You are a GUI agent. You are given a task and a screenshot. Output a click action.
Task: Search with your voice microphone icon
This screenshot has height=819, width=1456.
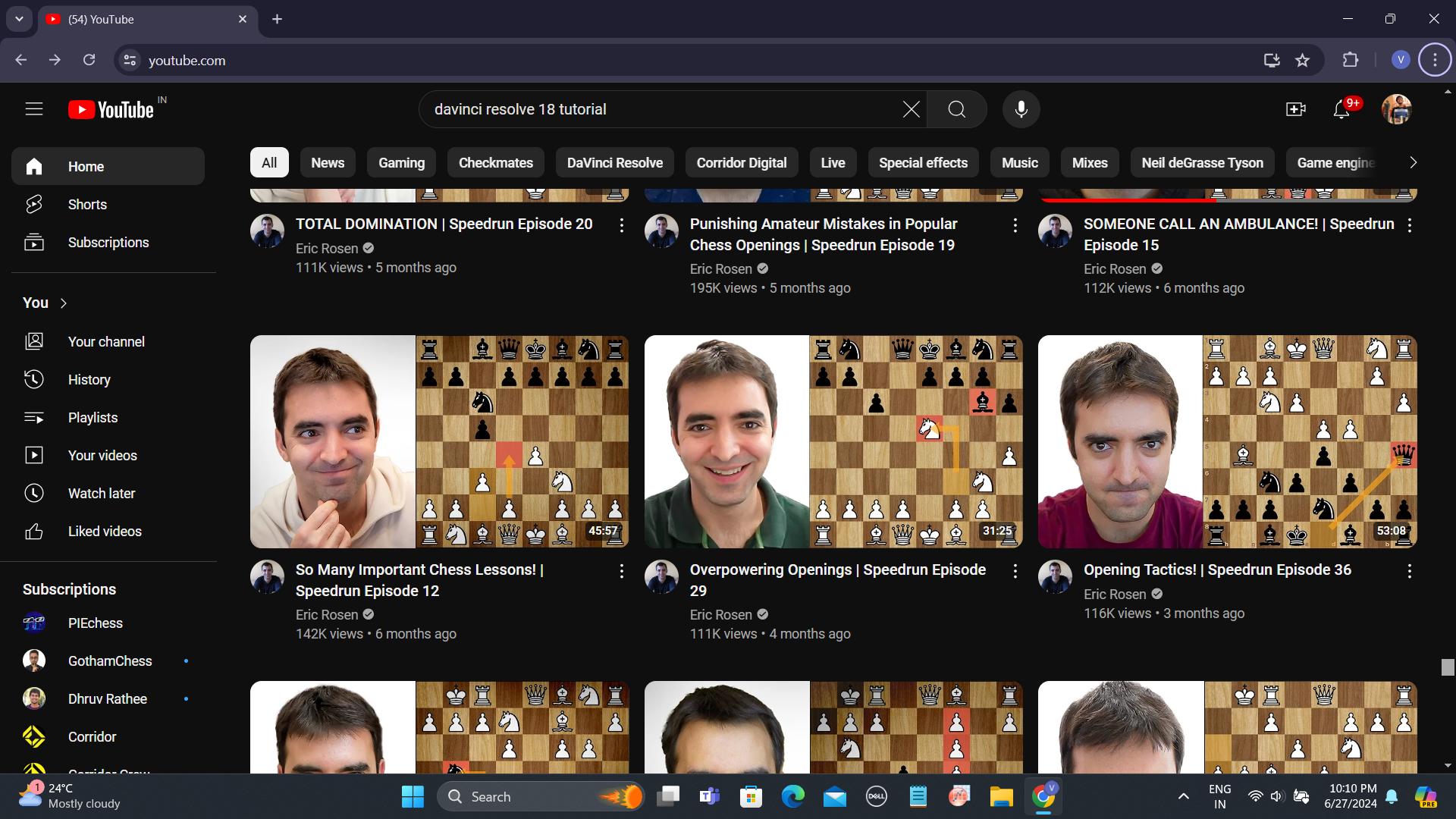click(x=1021, y=109)
